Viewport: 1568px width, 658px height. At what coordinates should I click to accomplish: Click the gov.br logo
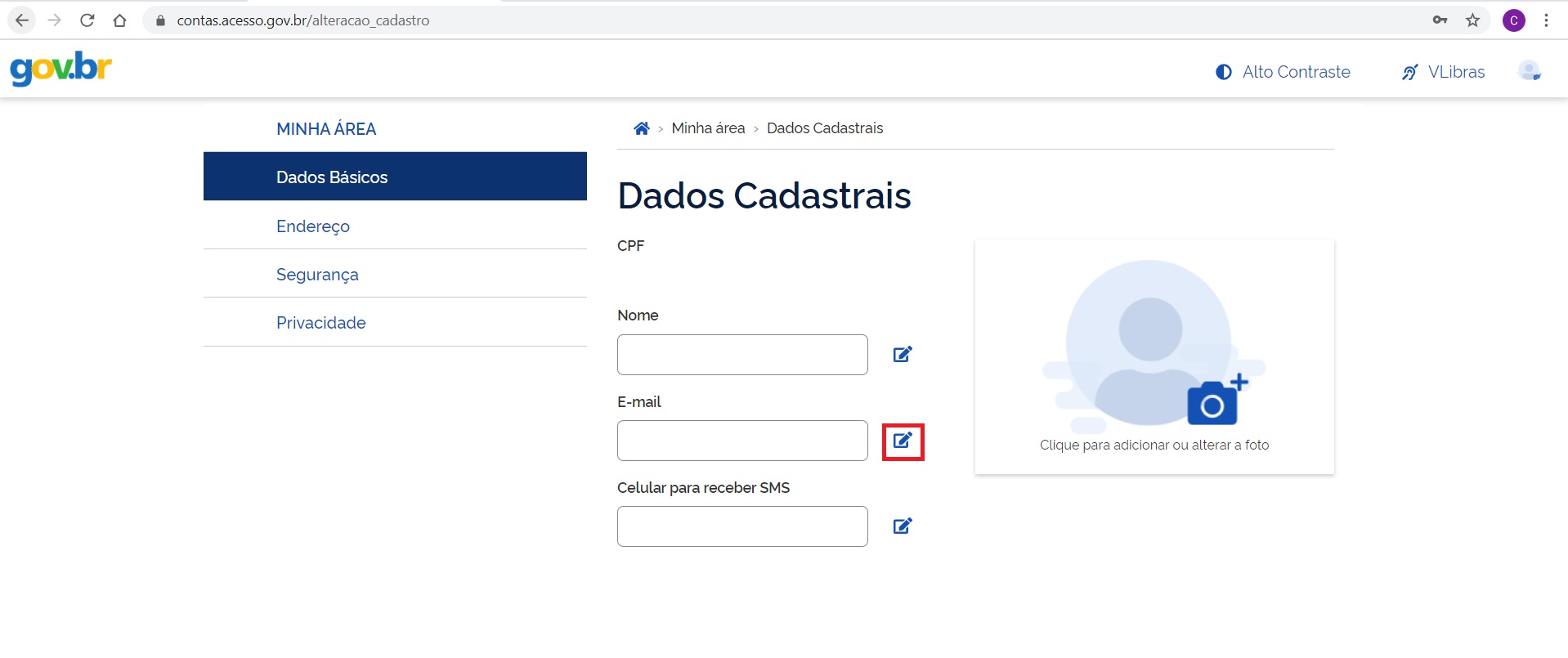click(61, 69)
